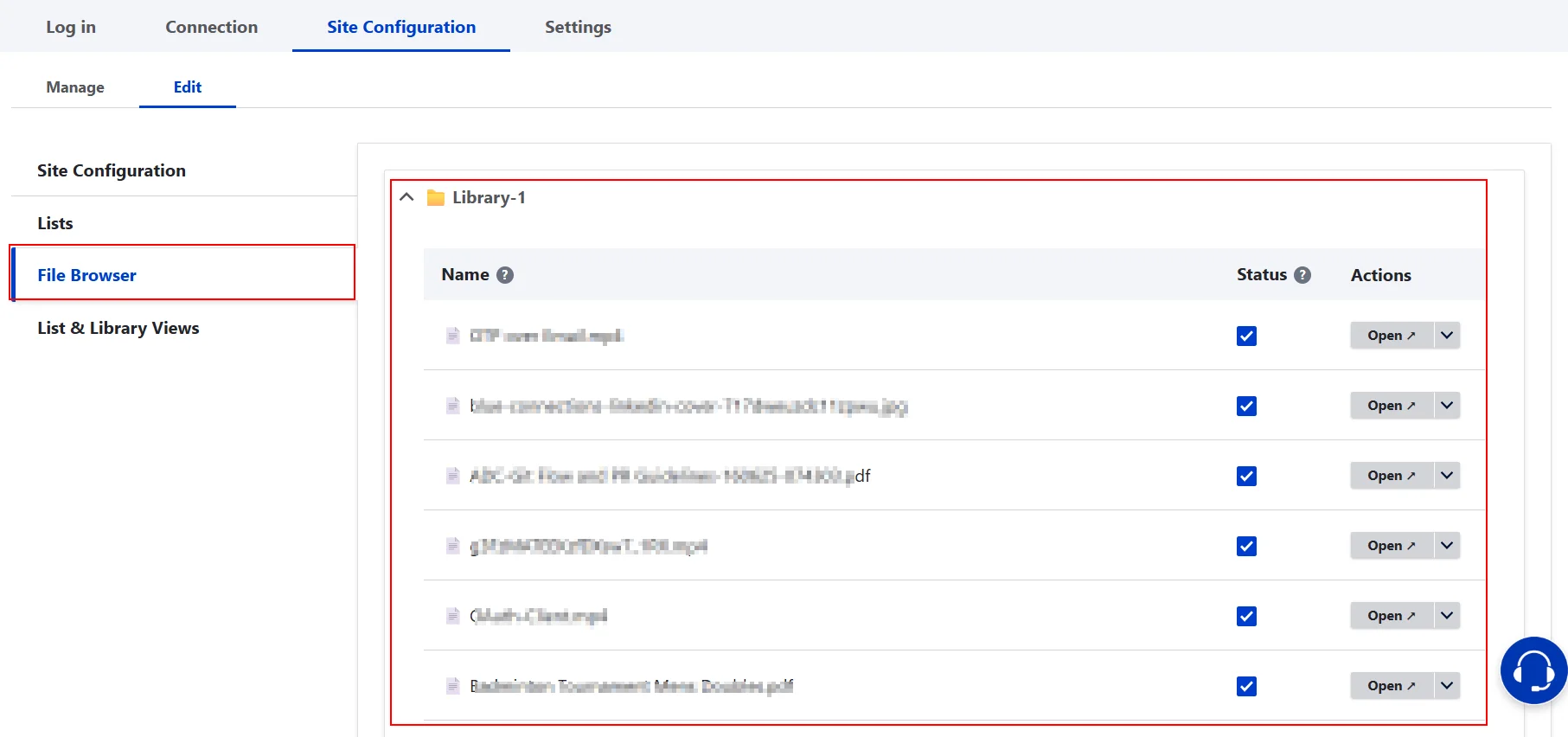Click the Open button for the .jpg file
The width and height of the screenshot is (1568, 737).
click(x=1392, y=405)
